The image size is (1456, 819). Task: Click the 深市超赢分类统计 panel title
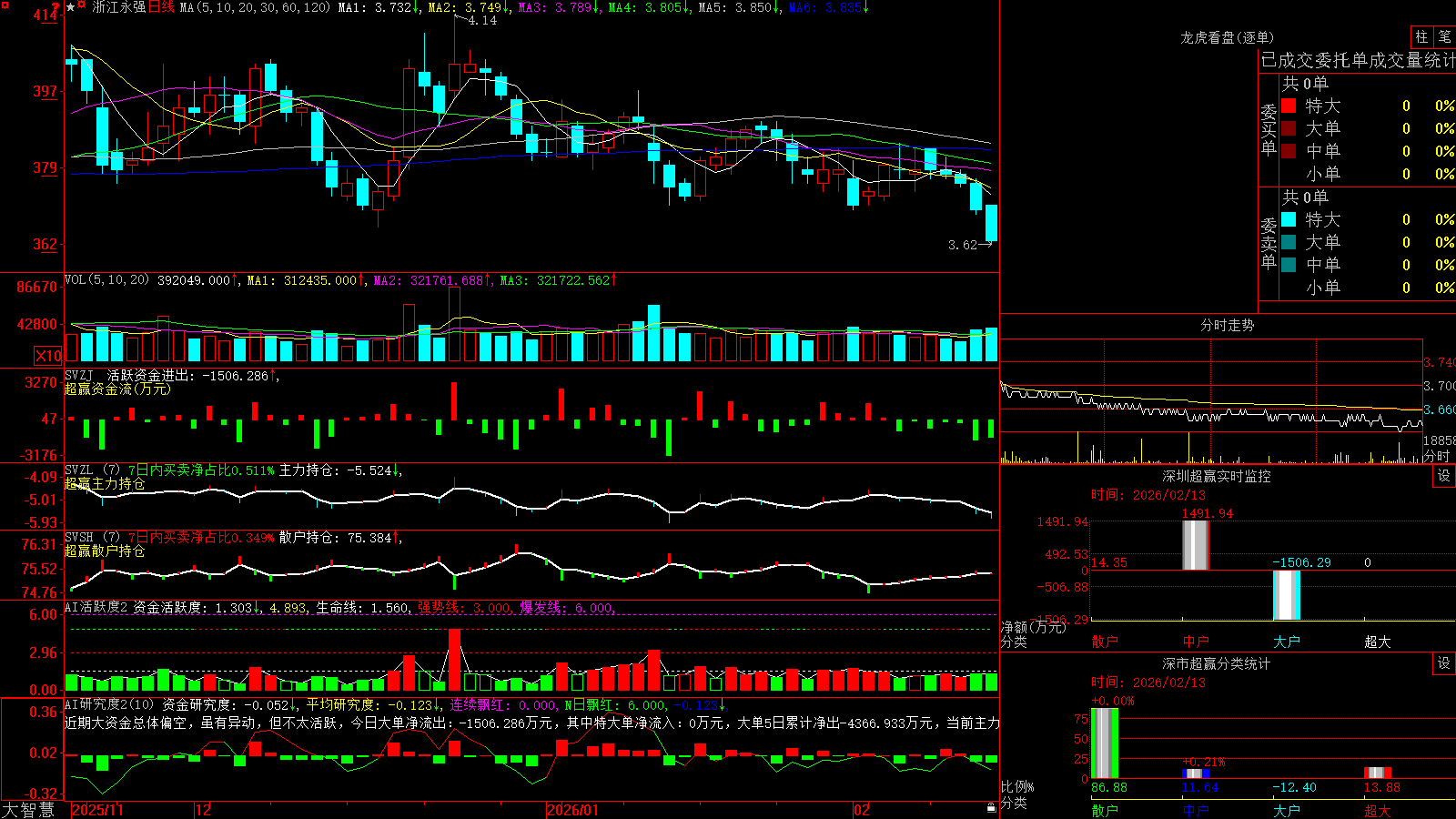[x=1216, y=663]
